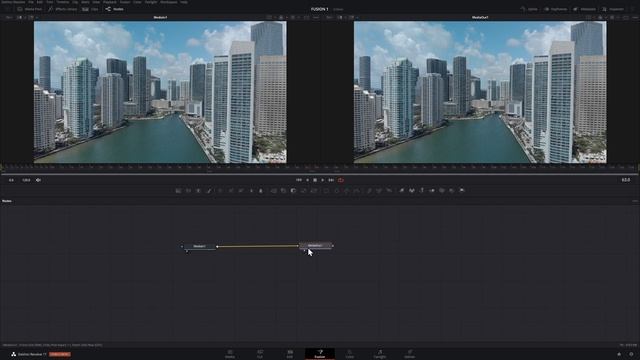
Task: Open right viewer zoom dropdown
Action: [x=329, y=18]
